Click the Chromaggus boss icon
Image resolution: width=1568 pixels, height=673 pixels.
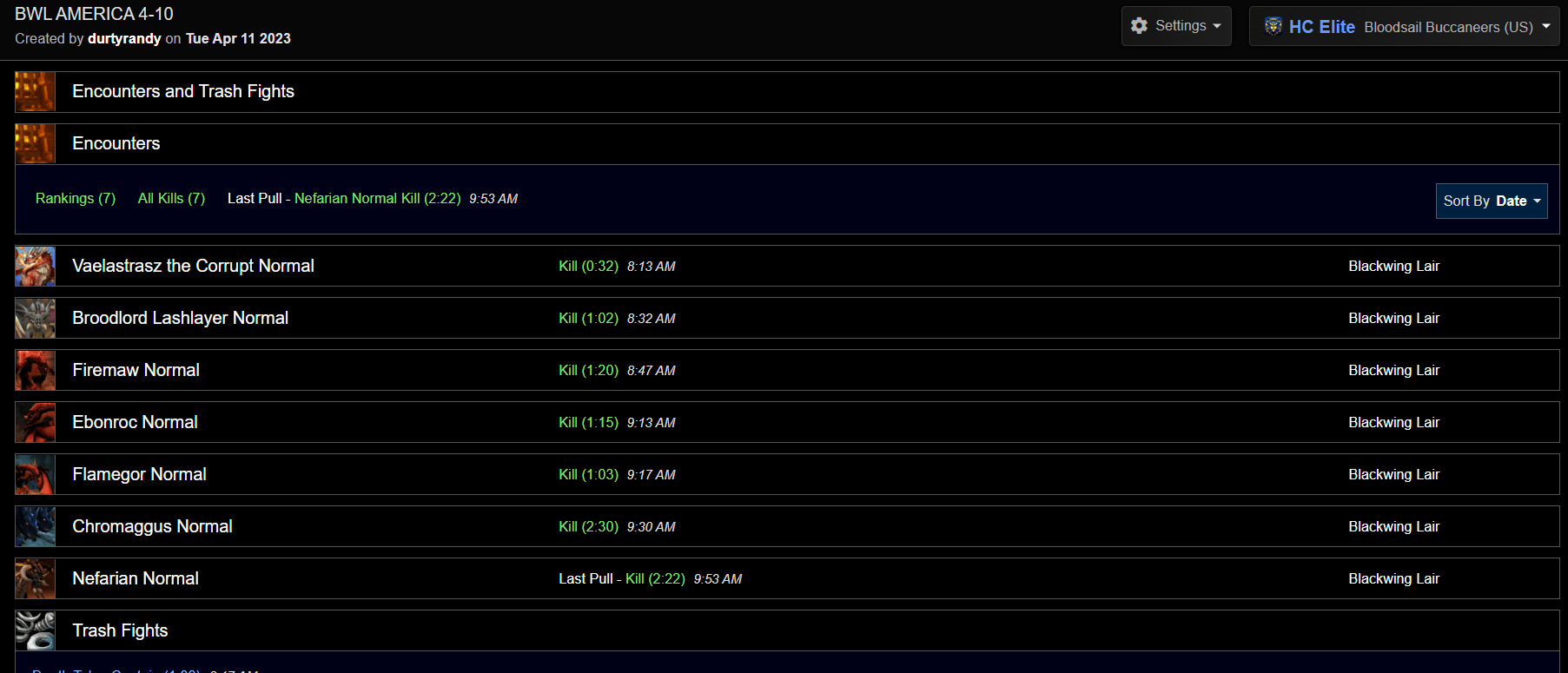(35, 526)
